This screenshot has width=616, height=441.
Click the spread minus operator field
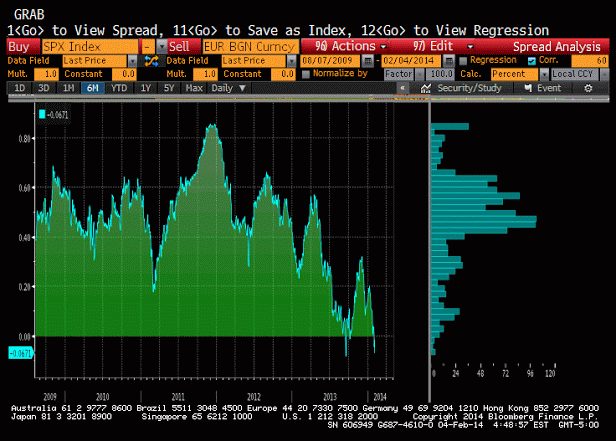[x=148, y=47]
